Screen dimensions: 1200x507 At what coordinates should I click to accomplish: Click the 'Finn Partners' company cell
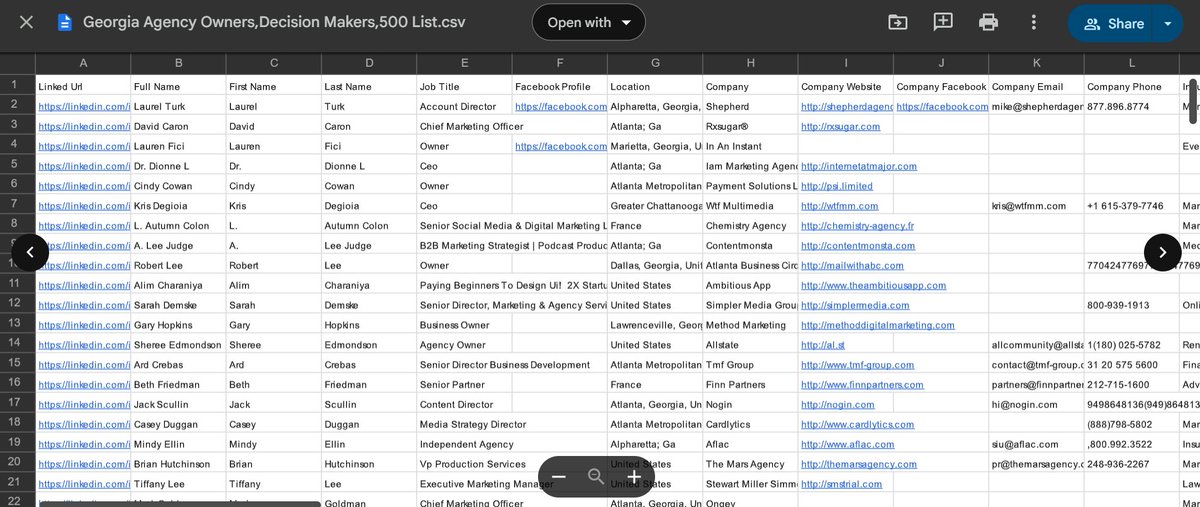(x=750, y=385)
